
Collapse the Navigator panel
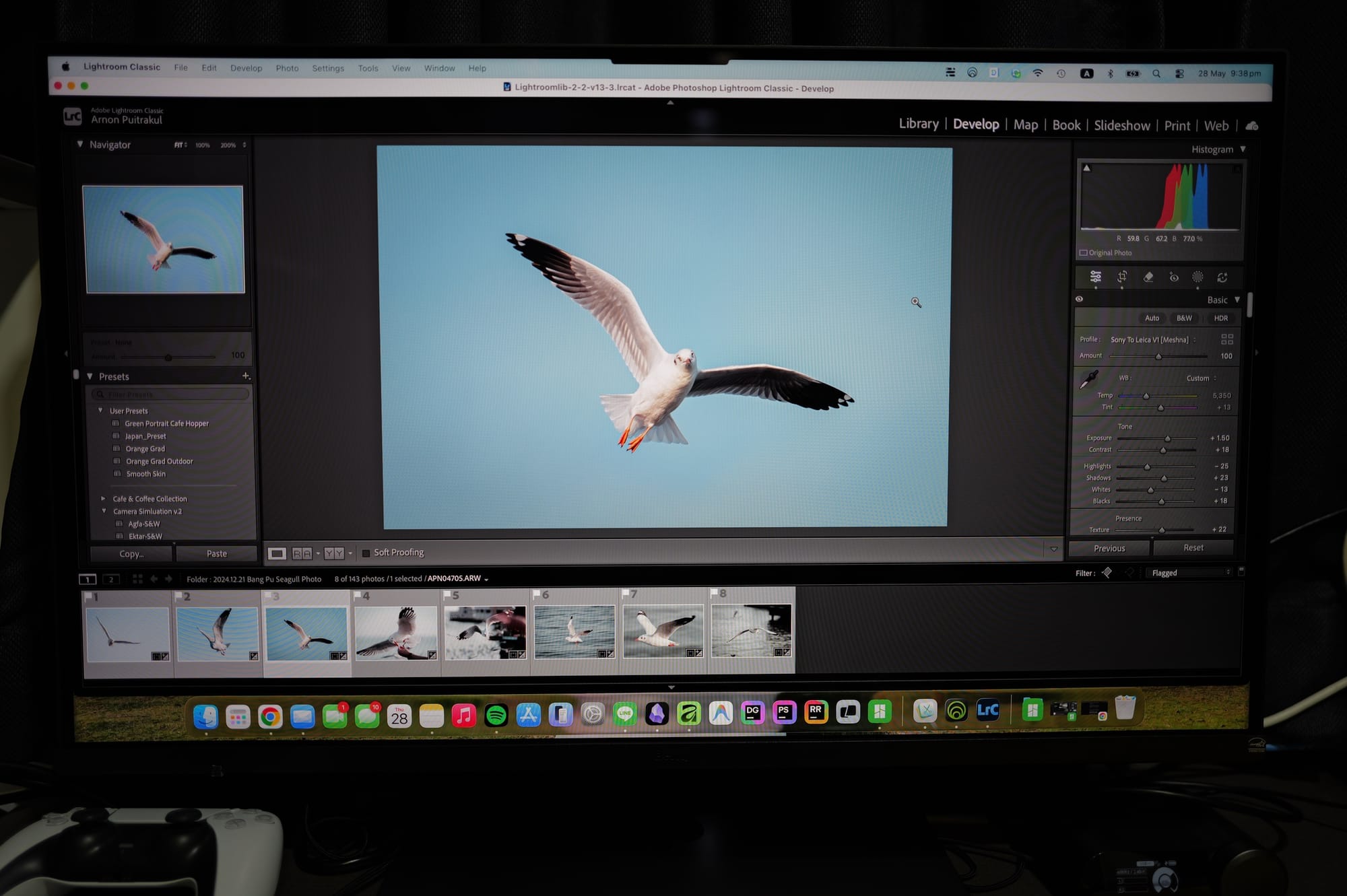80,144
